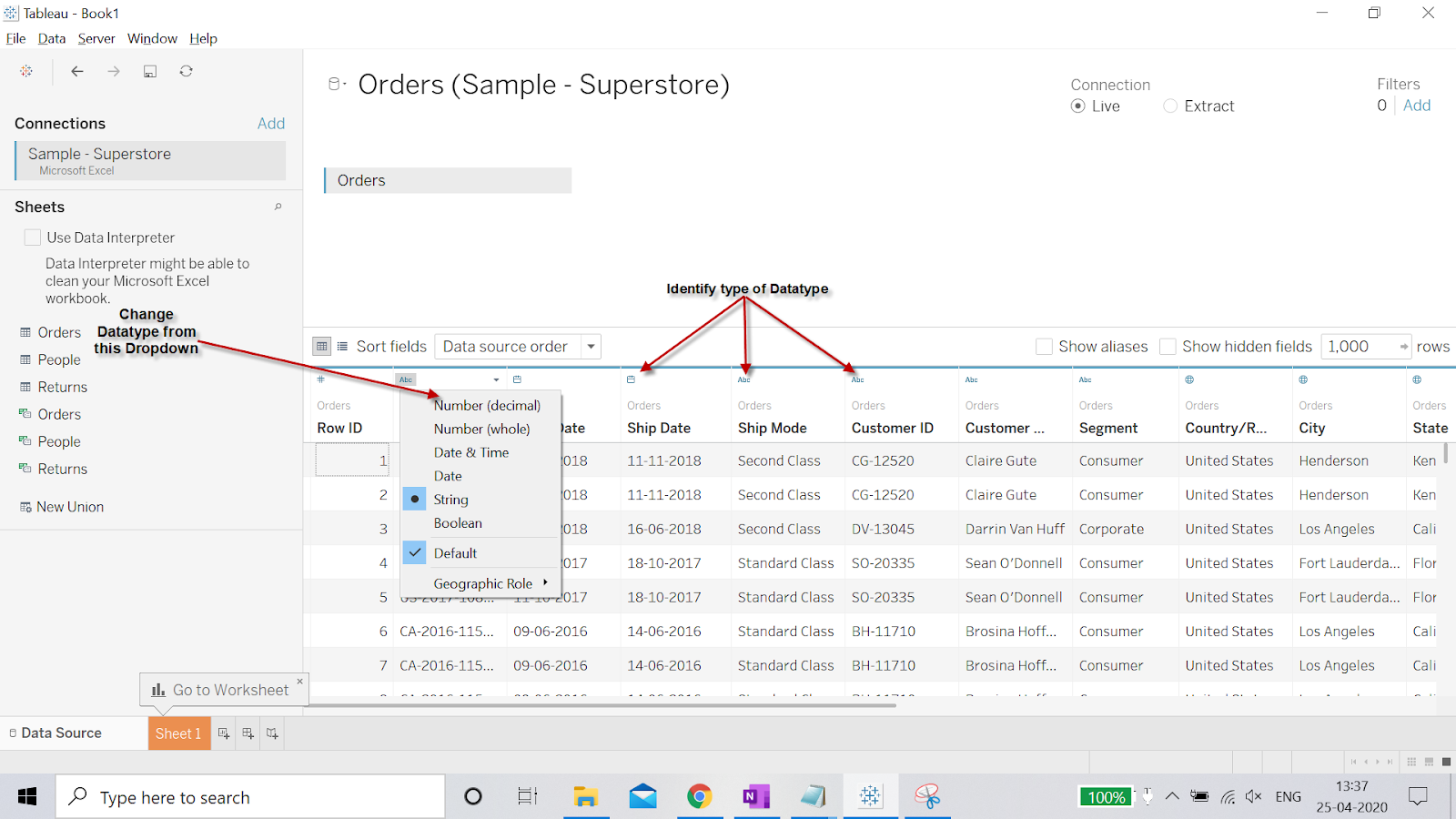This screenshot has width=1456, height=819.
Task: Refresh the data source
Action: [187, 71]
